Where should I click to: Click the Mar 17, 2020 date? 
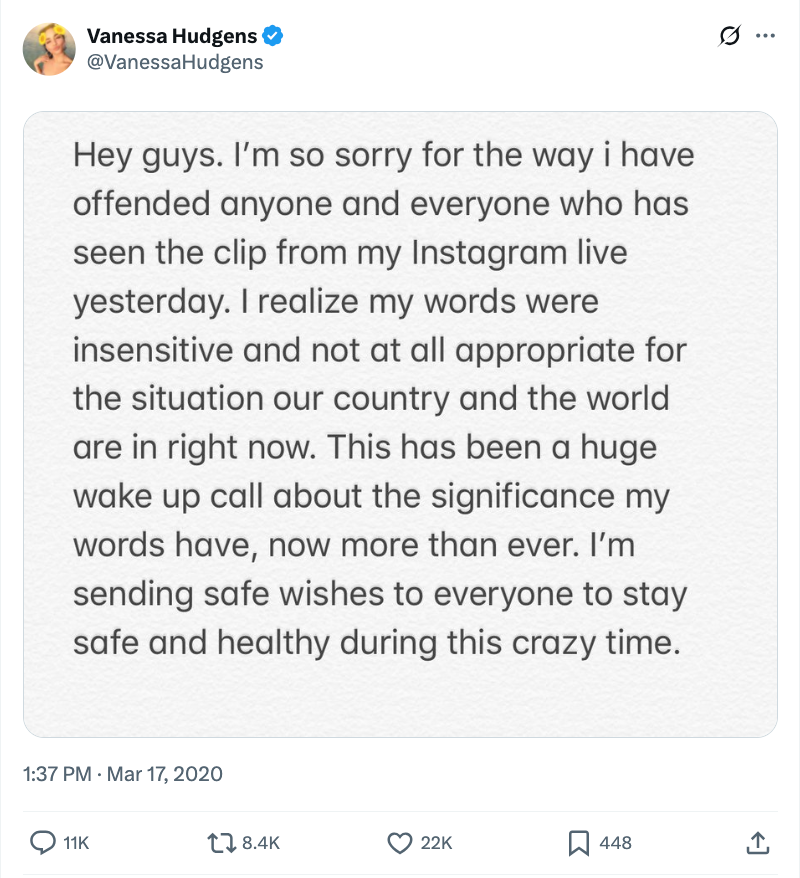click(164, 774)
